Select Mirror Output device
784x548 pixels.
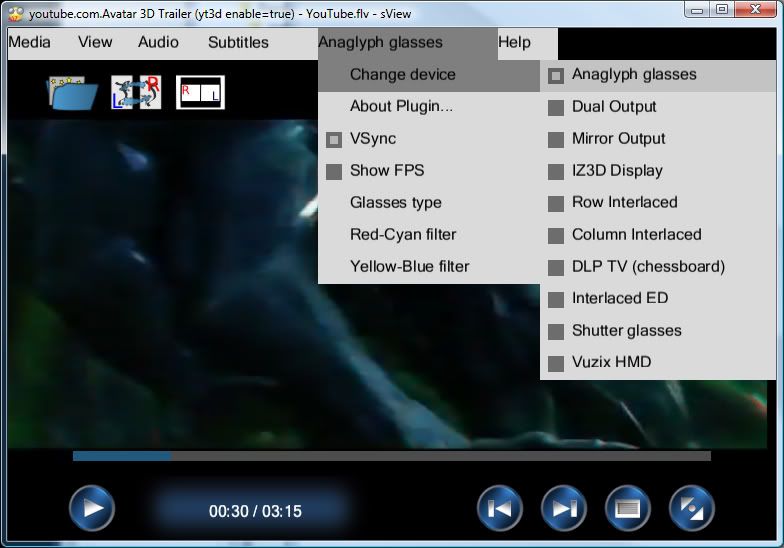(658, 139)
